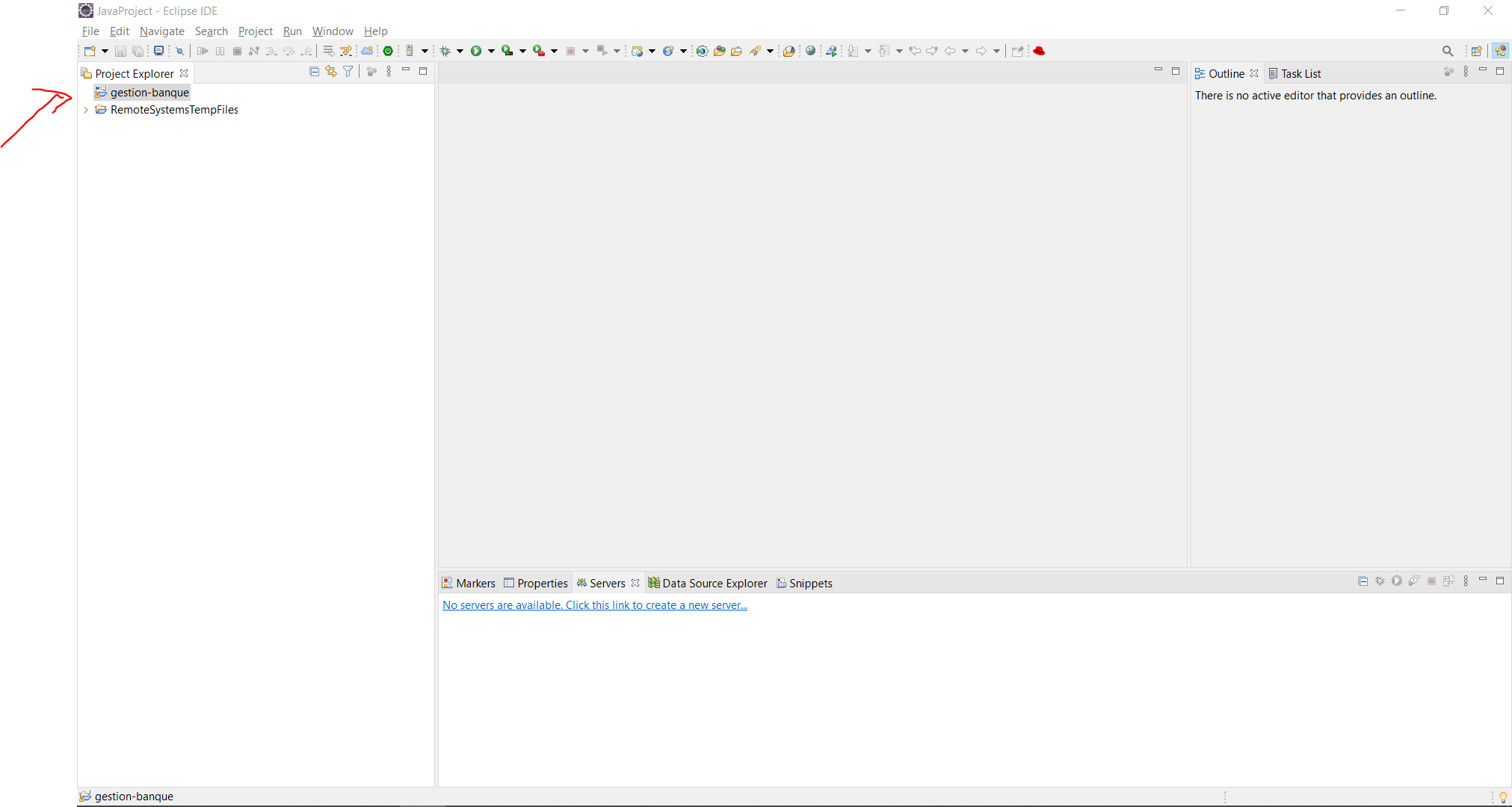This screenshot has height=807, width=1512.
Task: Click the Save toolbar icon
Action: pos(120,51)
